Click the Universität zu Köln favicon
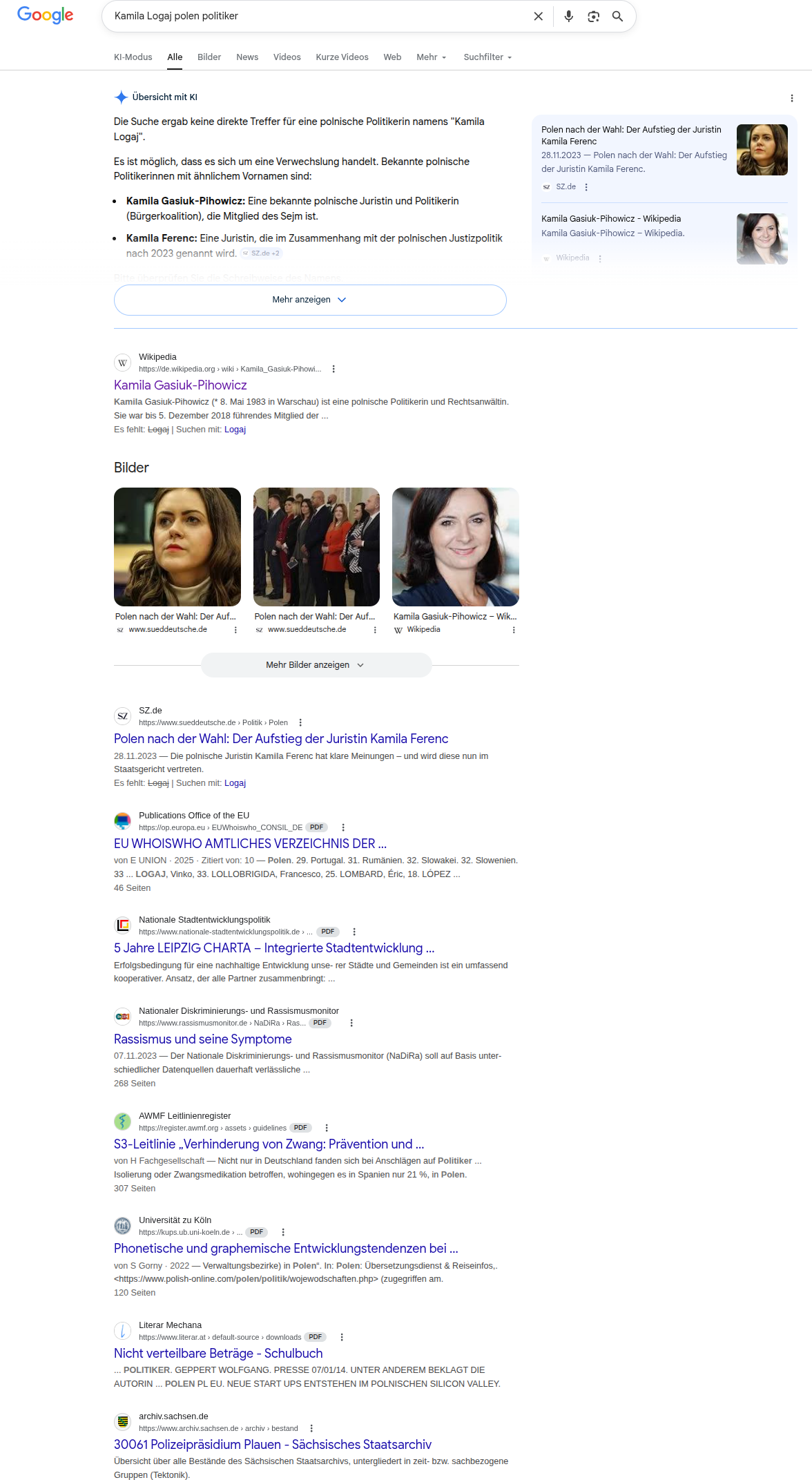The width and height of the screenshot is (812, 1480). pos(123,1226)
